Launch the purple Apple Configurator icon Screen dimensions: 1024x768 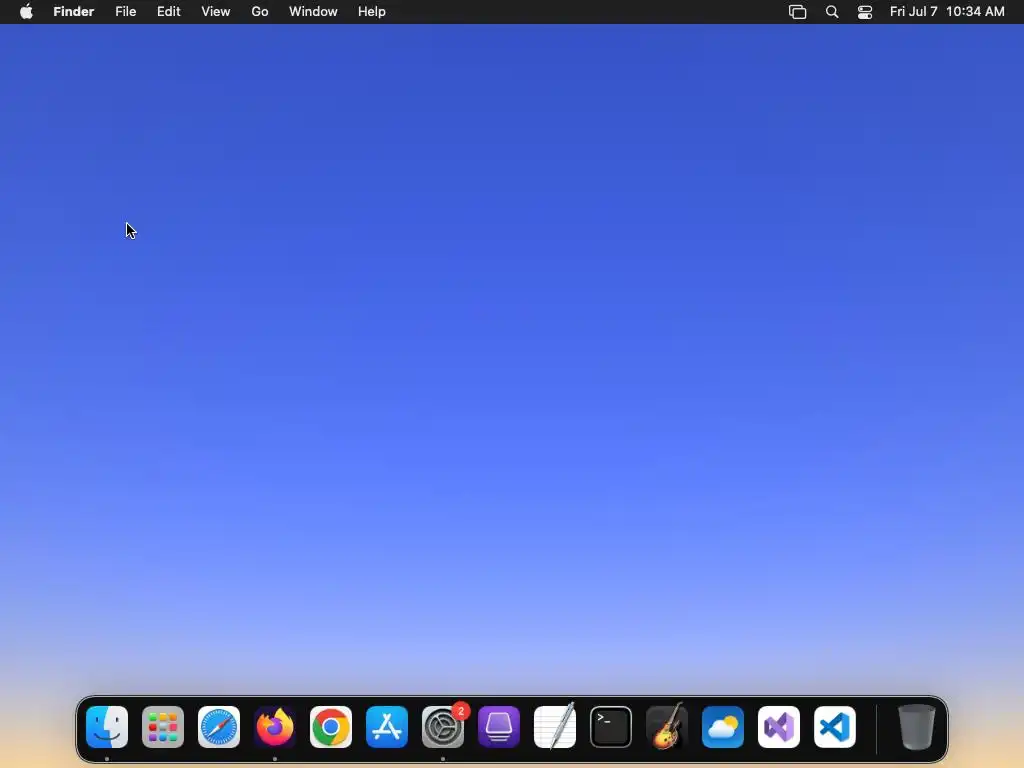click(x=499, y=727)
